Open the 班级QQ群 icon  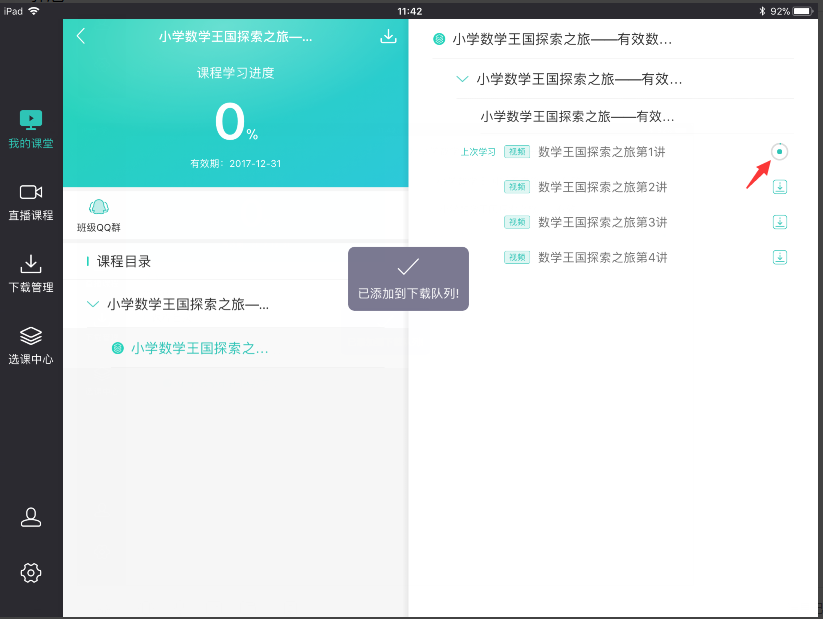(x=99, y=215)
